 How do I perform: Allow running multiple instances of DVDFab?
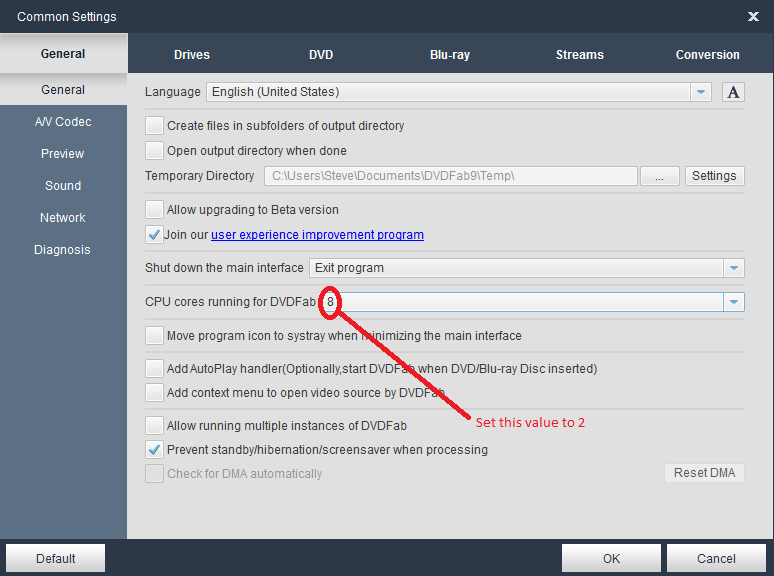click(x=154, y=425)
